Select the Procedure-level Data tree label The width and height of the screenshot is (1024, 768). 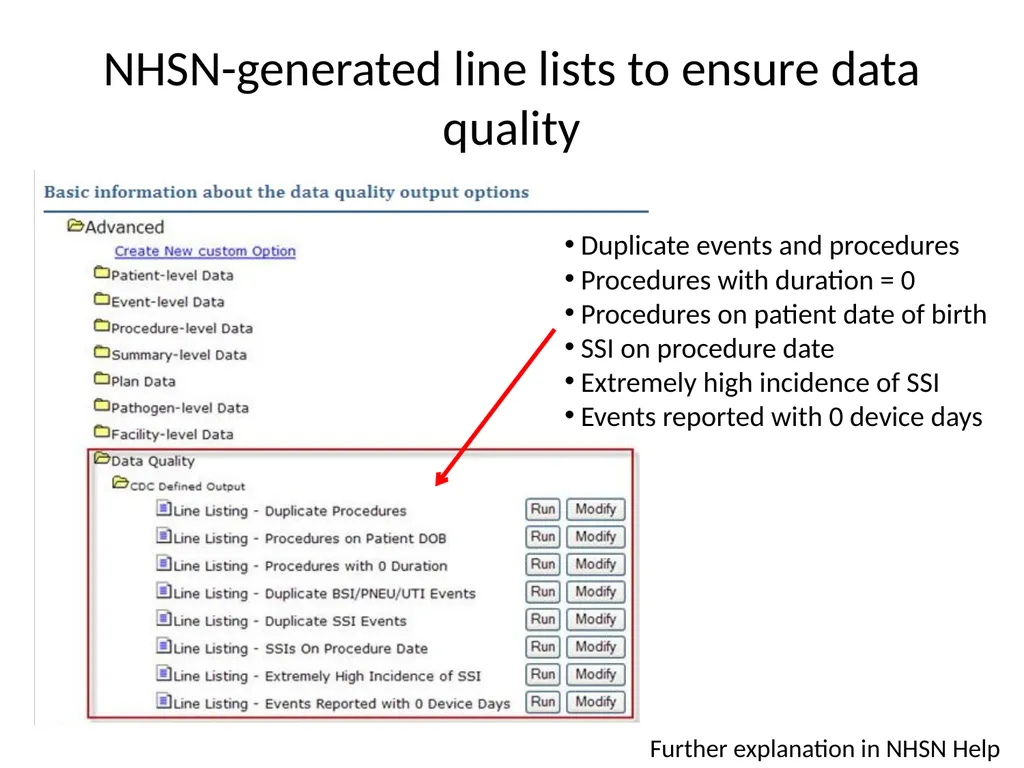pos(182,328)
